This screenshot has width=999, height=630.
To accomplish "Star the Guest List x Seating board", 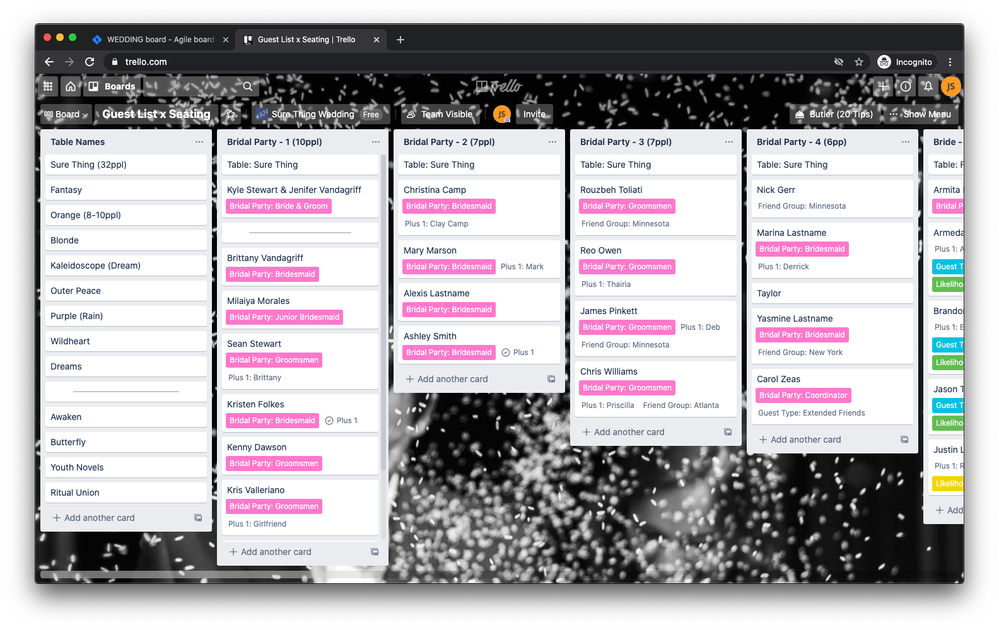I will click(231, 114).
